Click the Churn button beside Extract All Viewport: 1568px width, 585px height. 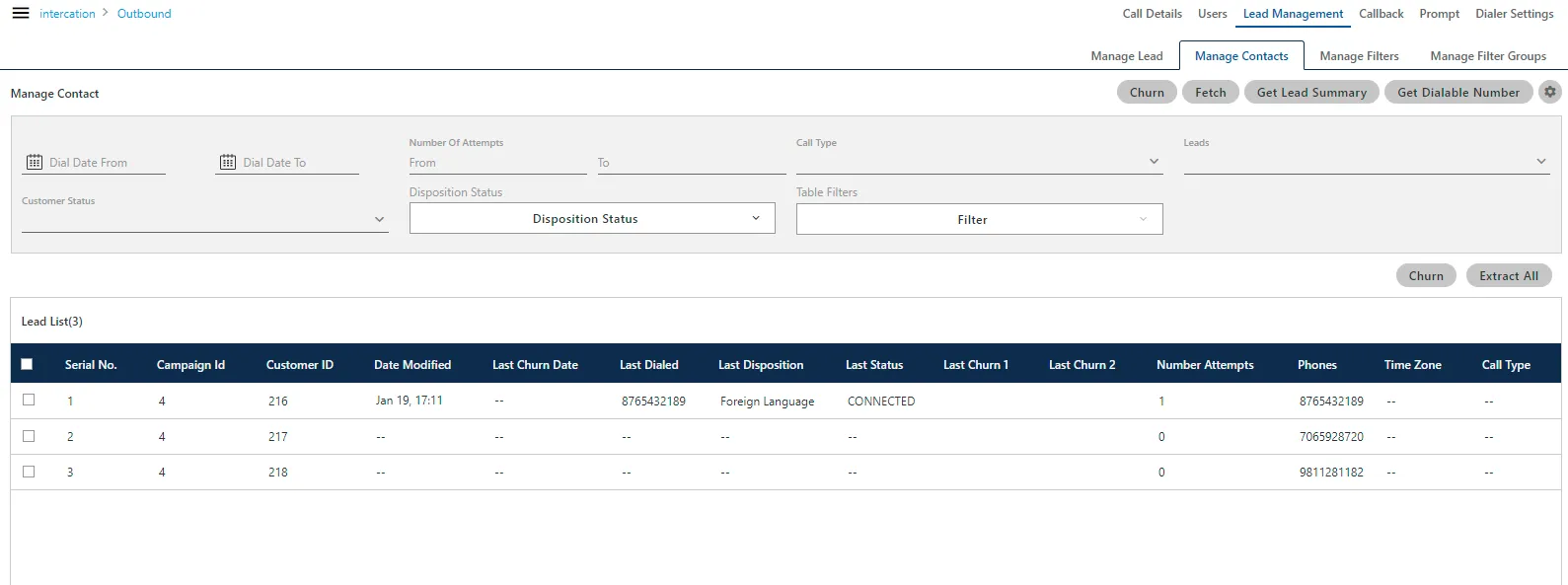pos(1426,275)
